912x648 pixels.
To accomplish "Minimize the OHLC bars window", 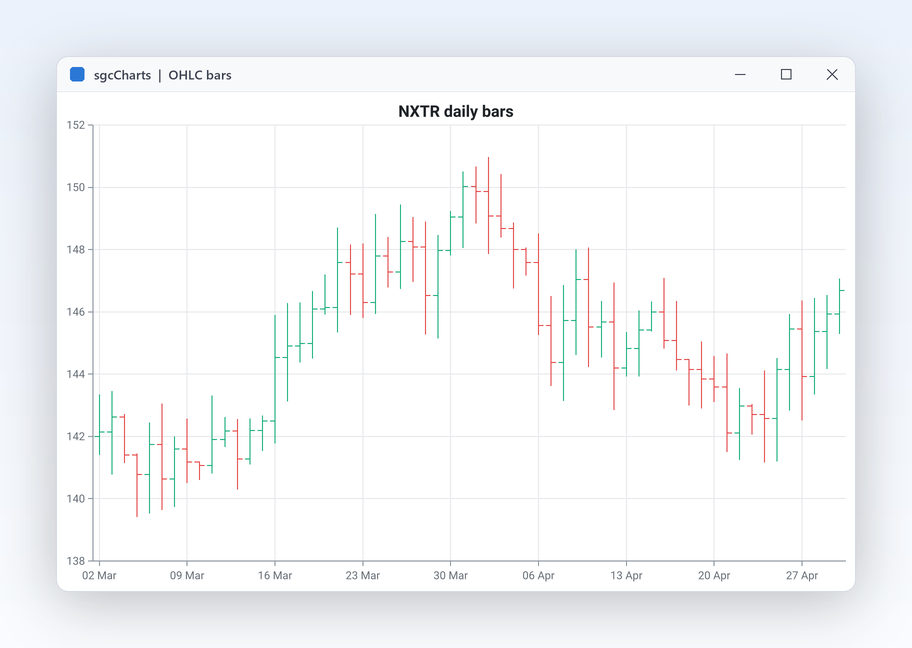I will pos(740,74).
